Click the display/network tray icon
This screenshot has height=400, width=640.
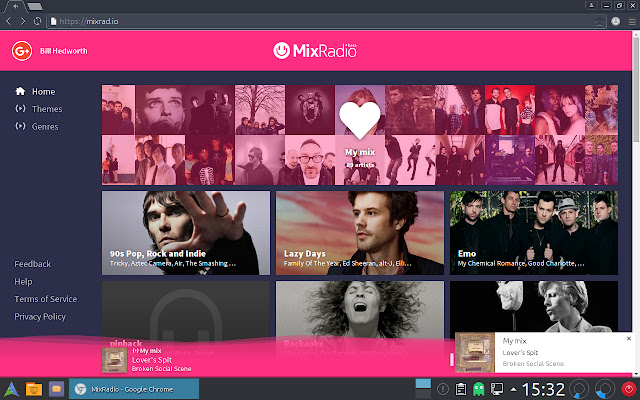coord(497,389)
